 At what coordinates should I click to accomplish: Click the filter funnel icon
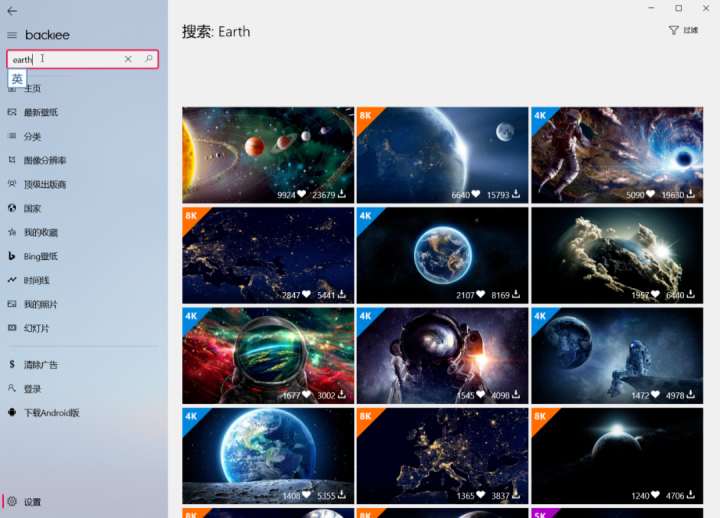pos(673,30)
